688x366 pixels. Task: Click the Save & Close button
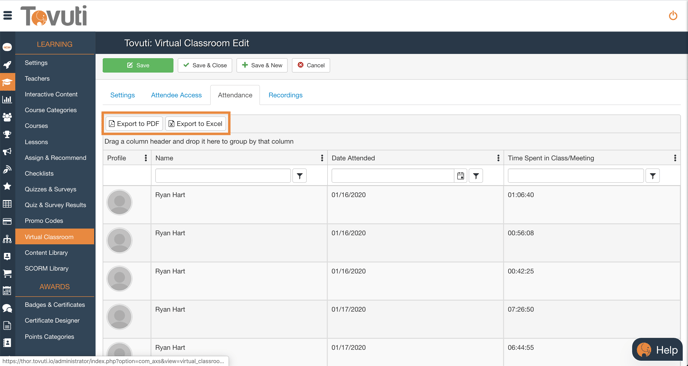[205, 65]
